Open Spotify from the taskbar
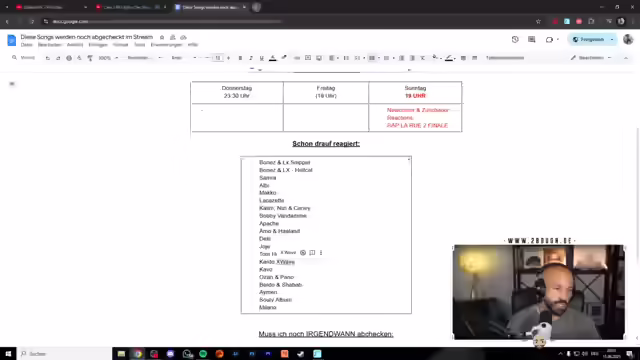This screenshot has width=640, height=360. 203,353
